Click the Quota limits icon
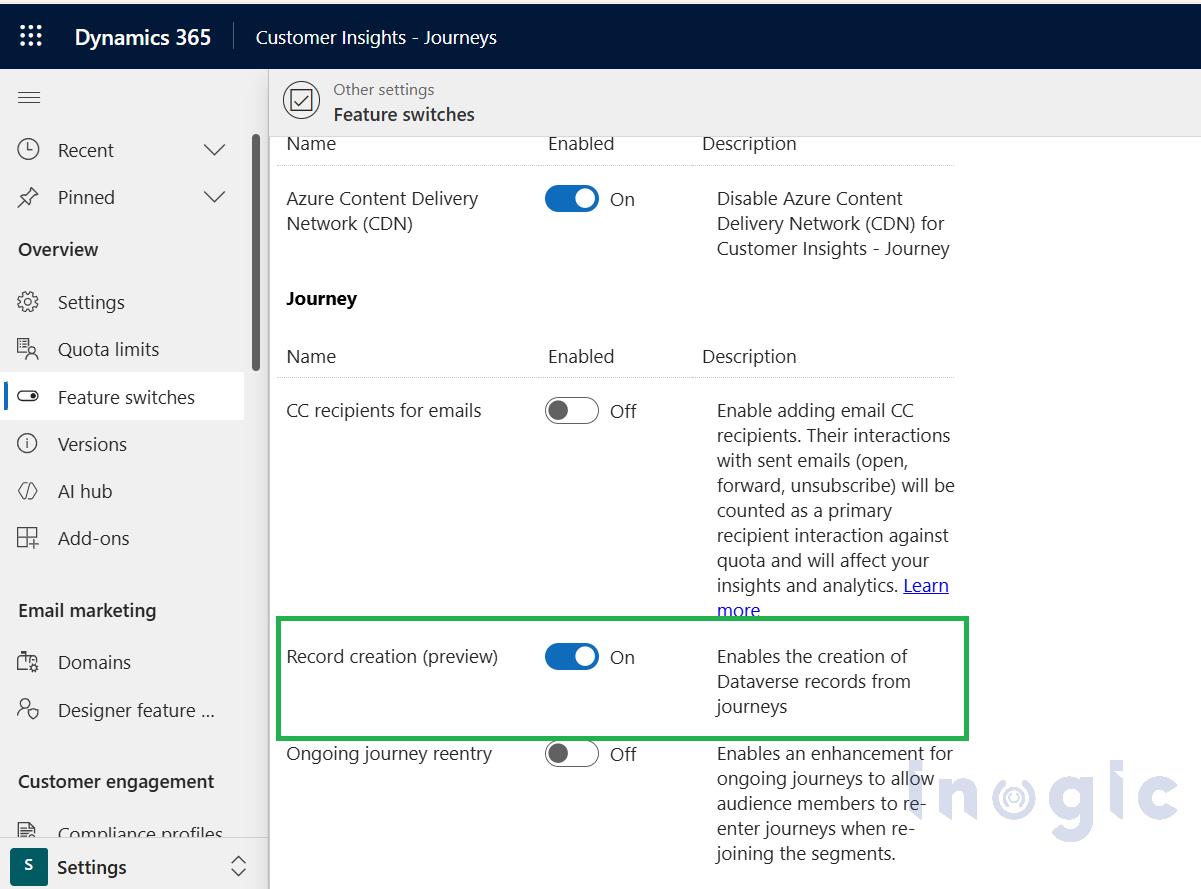Image resolution: width=1201 pixels, height=889 pixels. click(x=28, y=349)
